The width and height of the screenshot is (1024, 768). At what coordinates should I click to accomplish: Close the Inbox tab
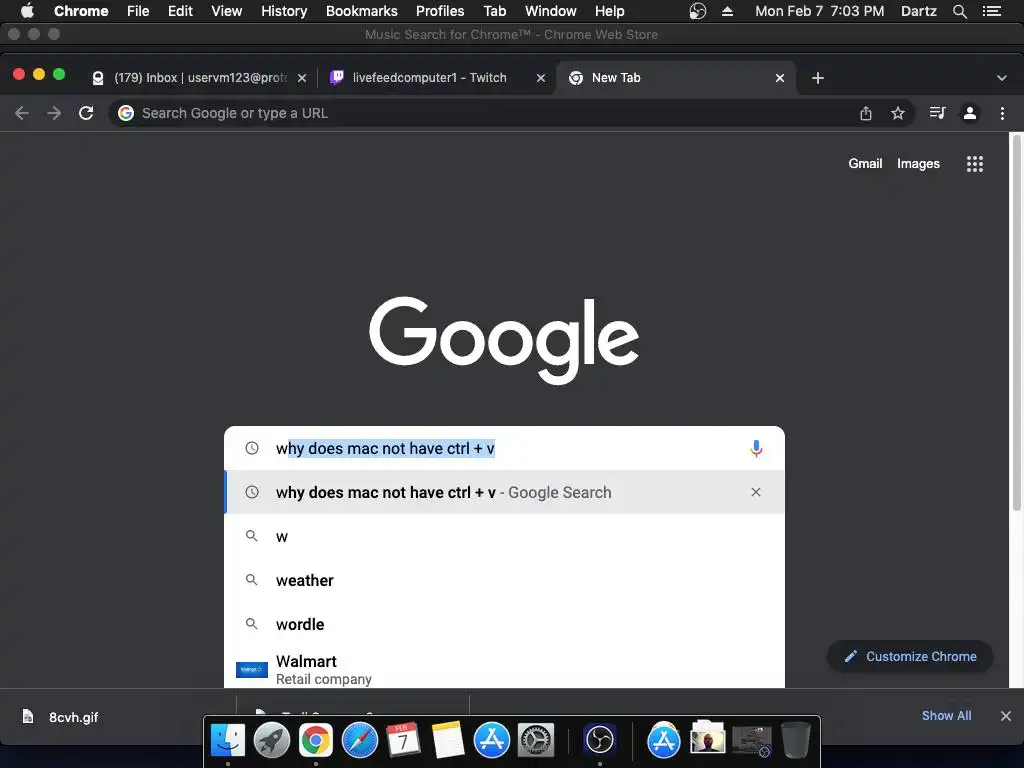click(302, 78)
